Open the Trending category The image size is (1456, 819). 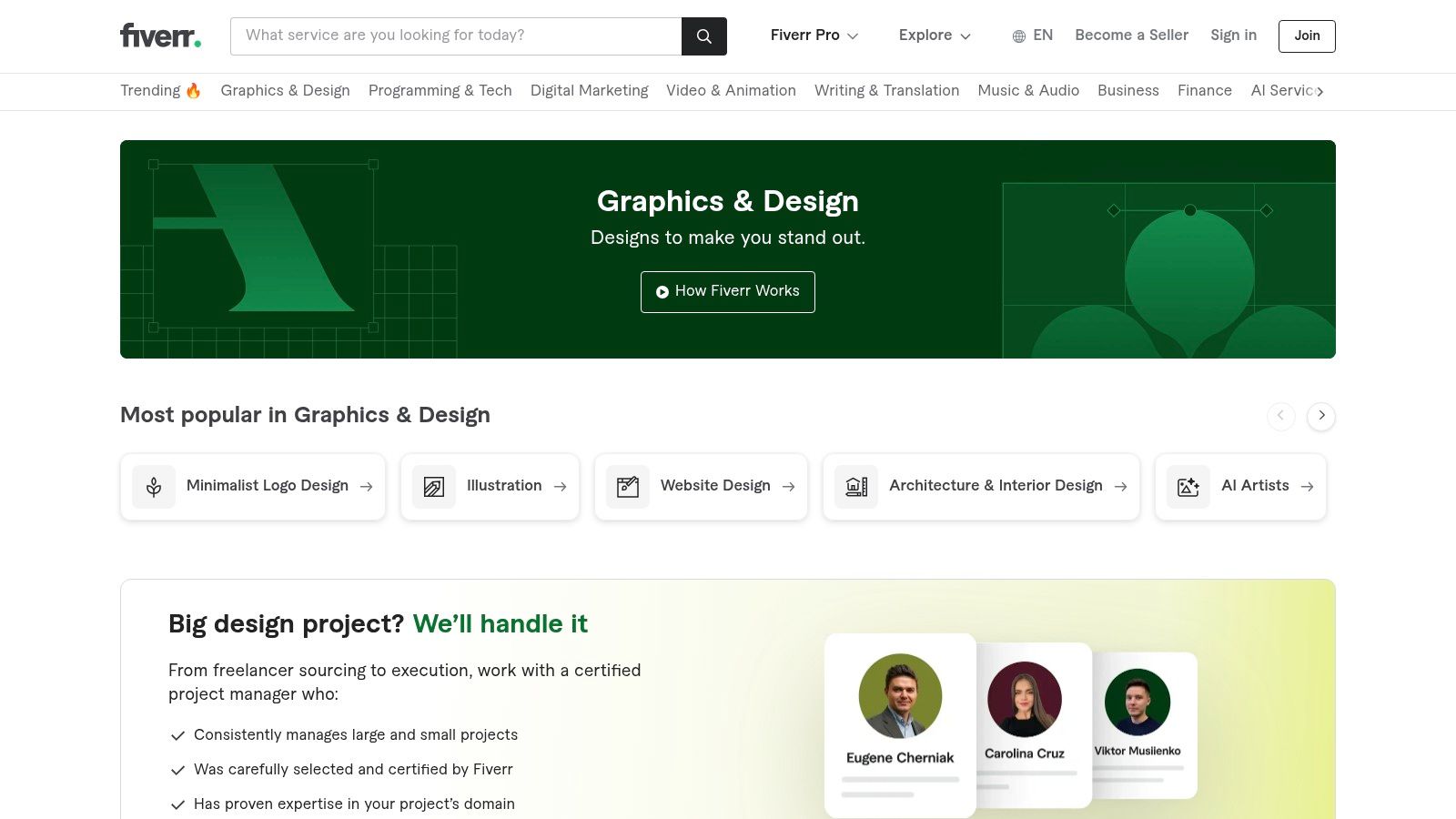(160, 90)
